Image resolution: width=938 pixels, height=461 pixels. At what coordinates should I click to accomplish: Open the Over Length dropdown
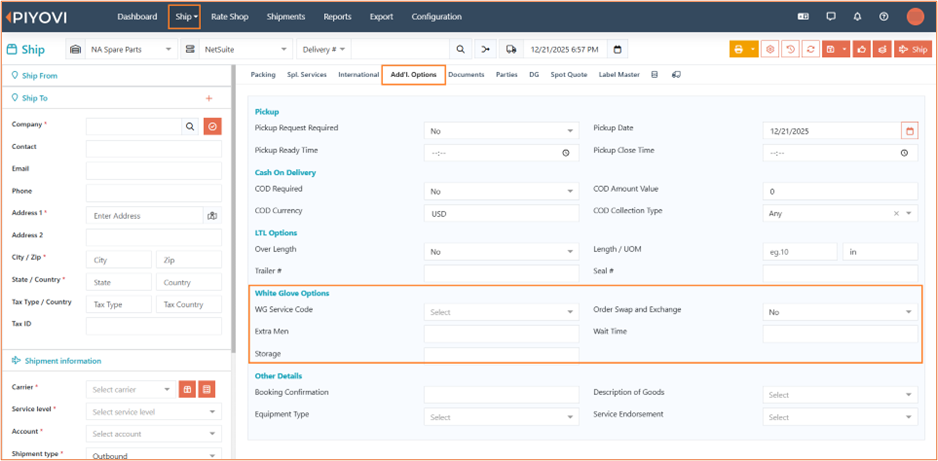501,252
